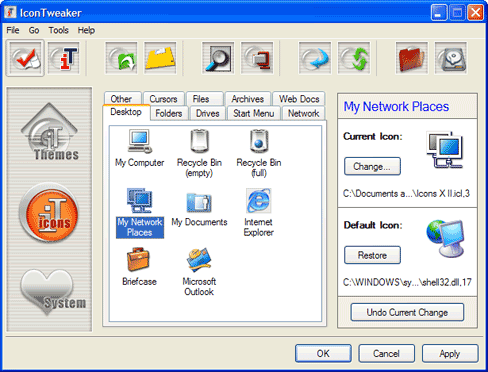Click Undo Current Change button
This screenshot has height=372, width=488.
click(x=407, y=312)
